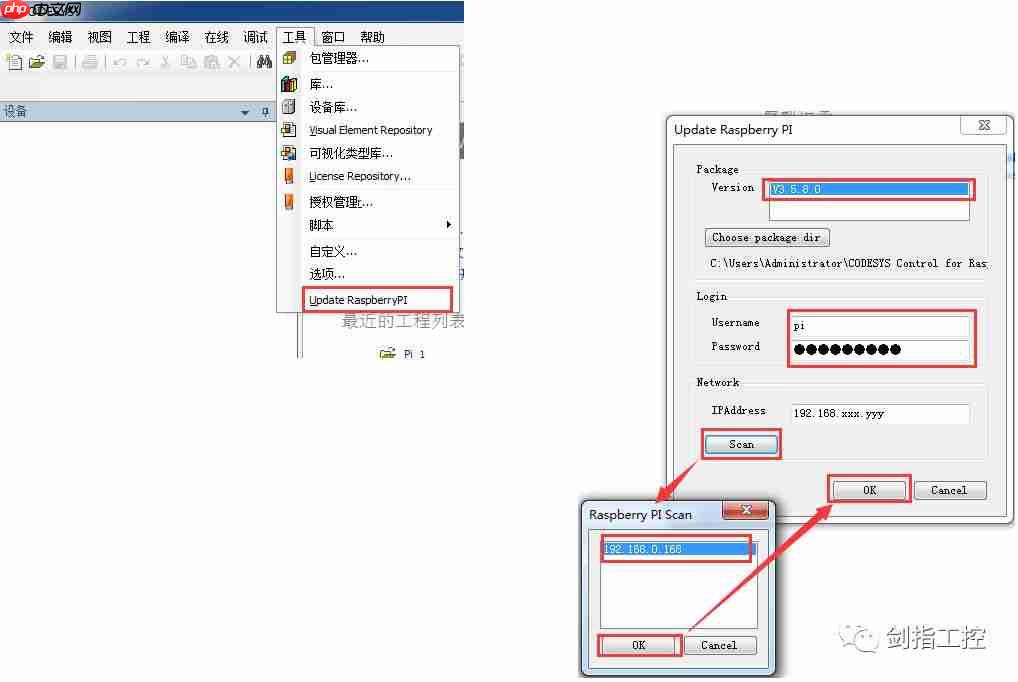Click the red X delete icon
Screen dimensions: 1018x682
[234, 62]
